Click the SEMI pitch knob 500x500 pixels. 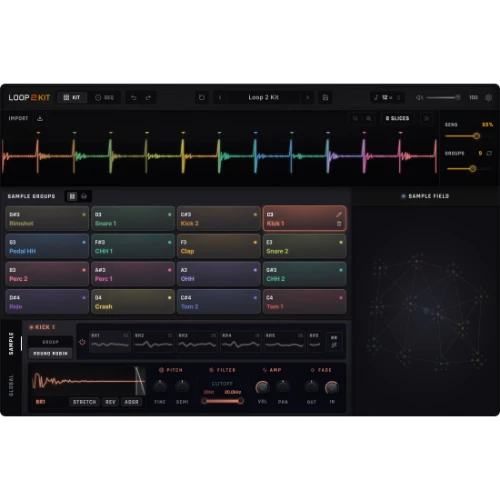click(182, 387)
